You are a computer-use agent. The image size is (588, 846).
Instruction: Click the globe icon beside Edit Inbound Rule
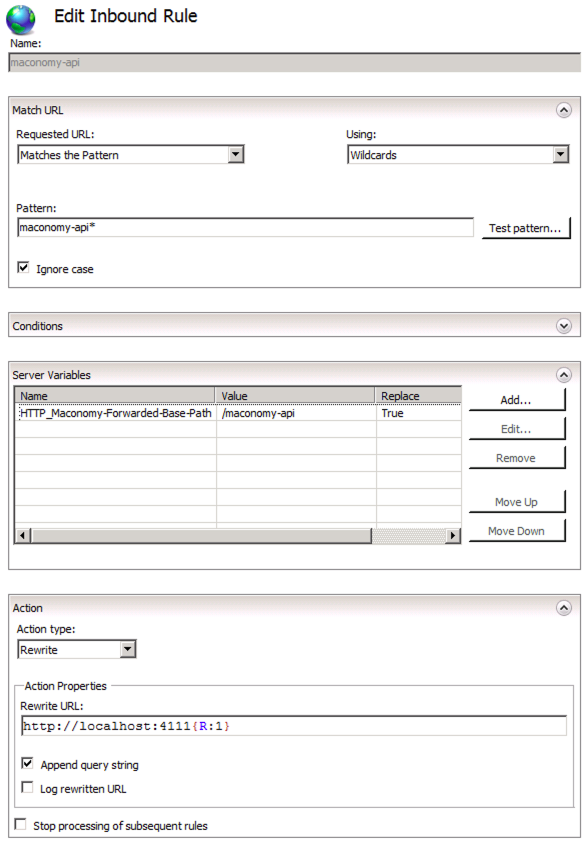(20, 19)
